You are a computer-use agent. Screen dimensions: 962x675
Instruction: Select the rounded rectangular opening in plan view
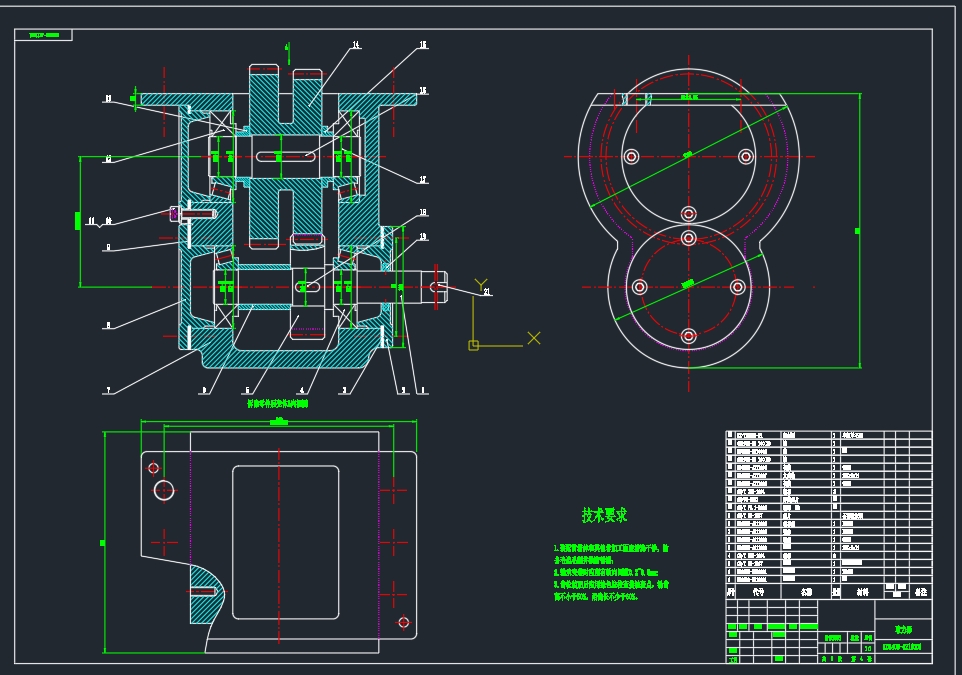(x=285, y=542)
